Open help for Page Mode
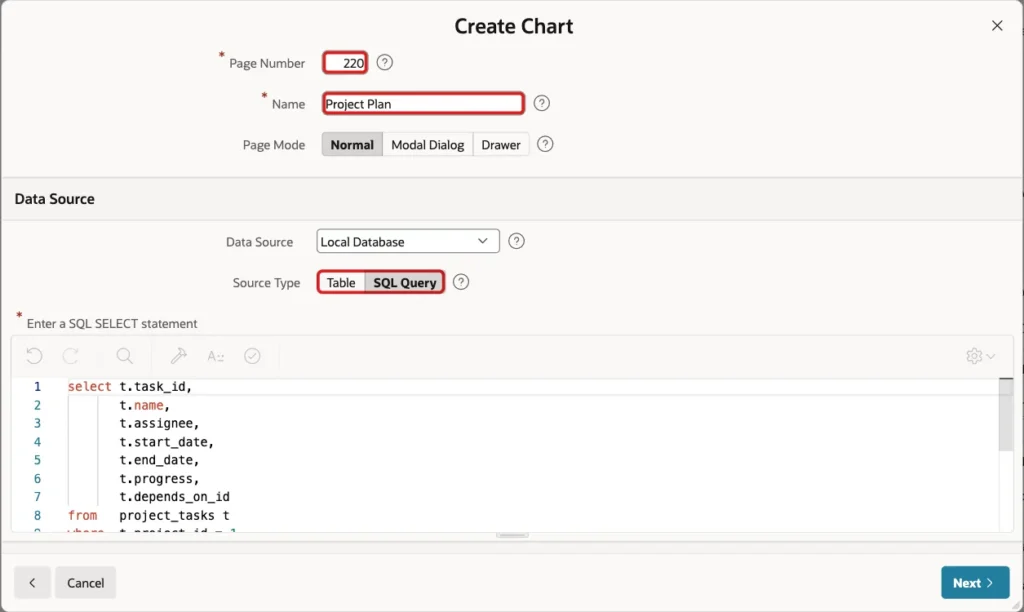1024x612 pixels. point(545,144)
